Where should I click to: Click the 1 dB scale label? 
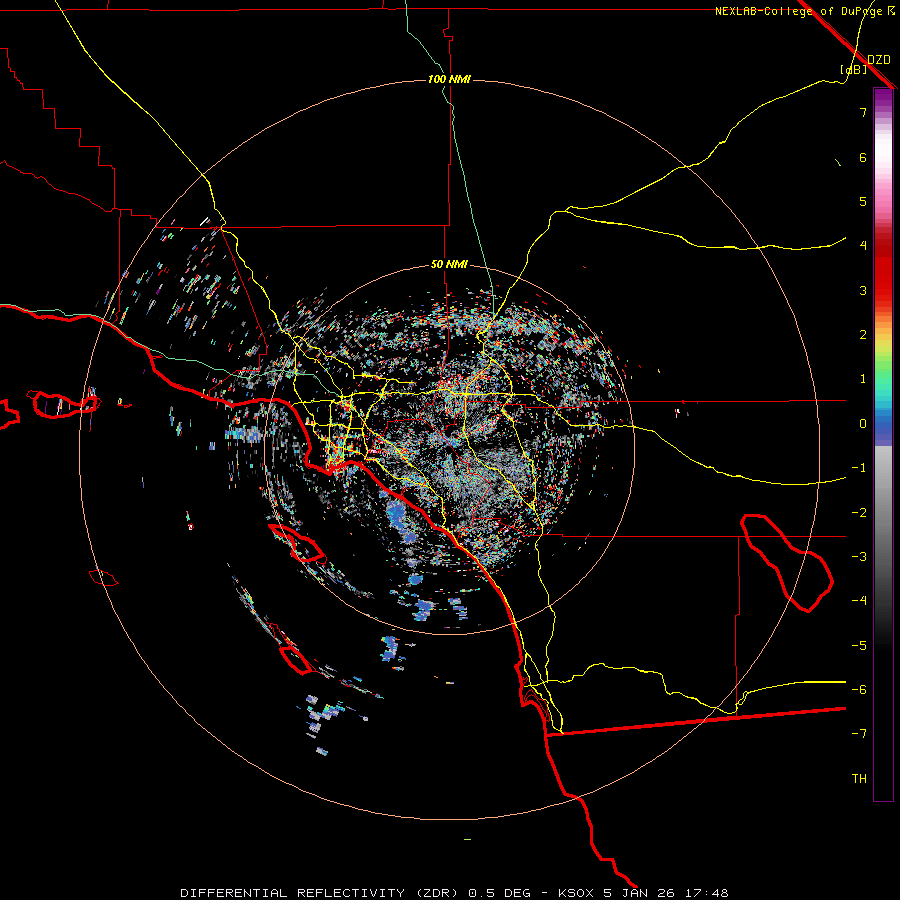[x=863, y=379]
